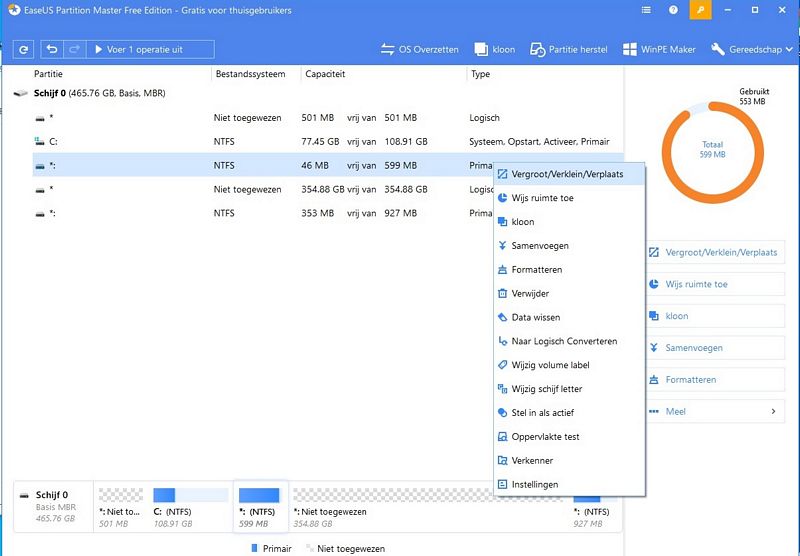Click the orange usage donut chart
800x556 pixels.
713,152
